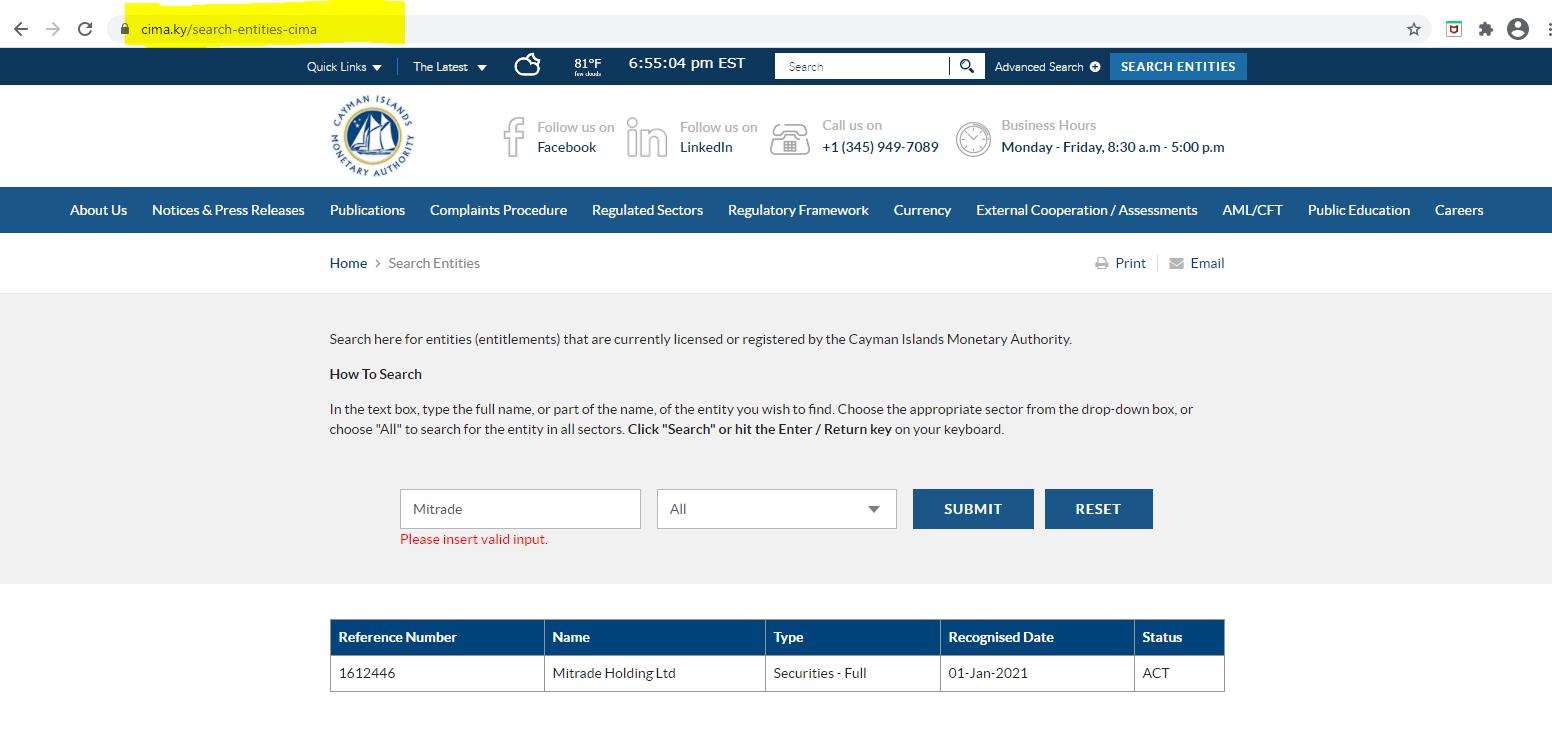
Task: Bookmark this page with the star icon
Action: point(1413,29)
